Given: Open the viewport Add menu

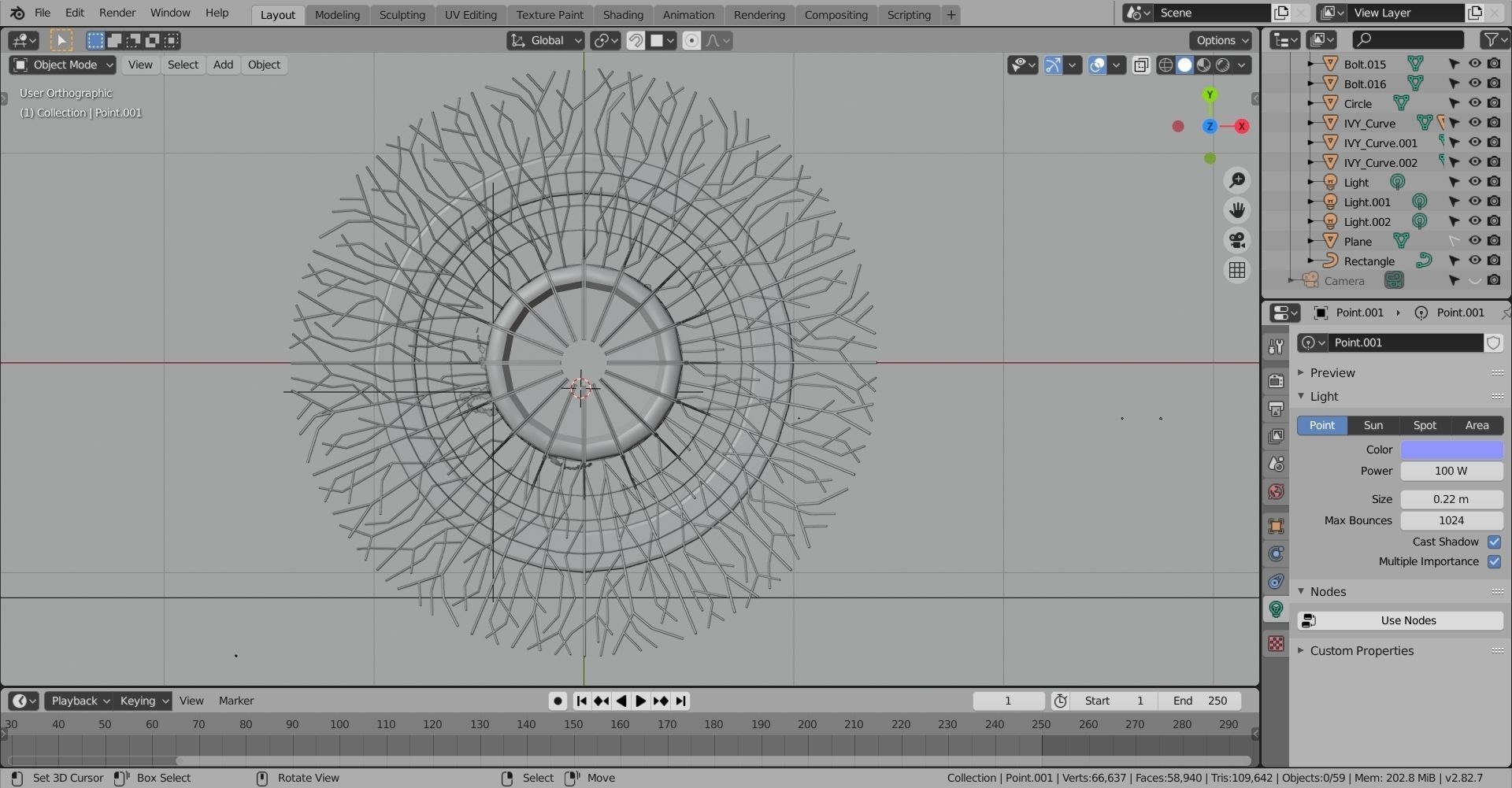Looking at the screenshot, I should point(223,65).
